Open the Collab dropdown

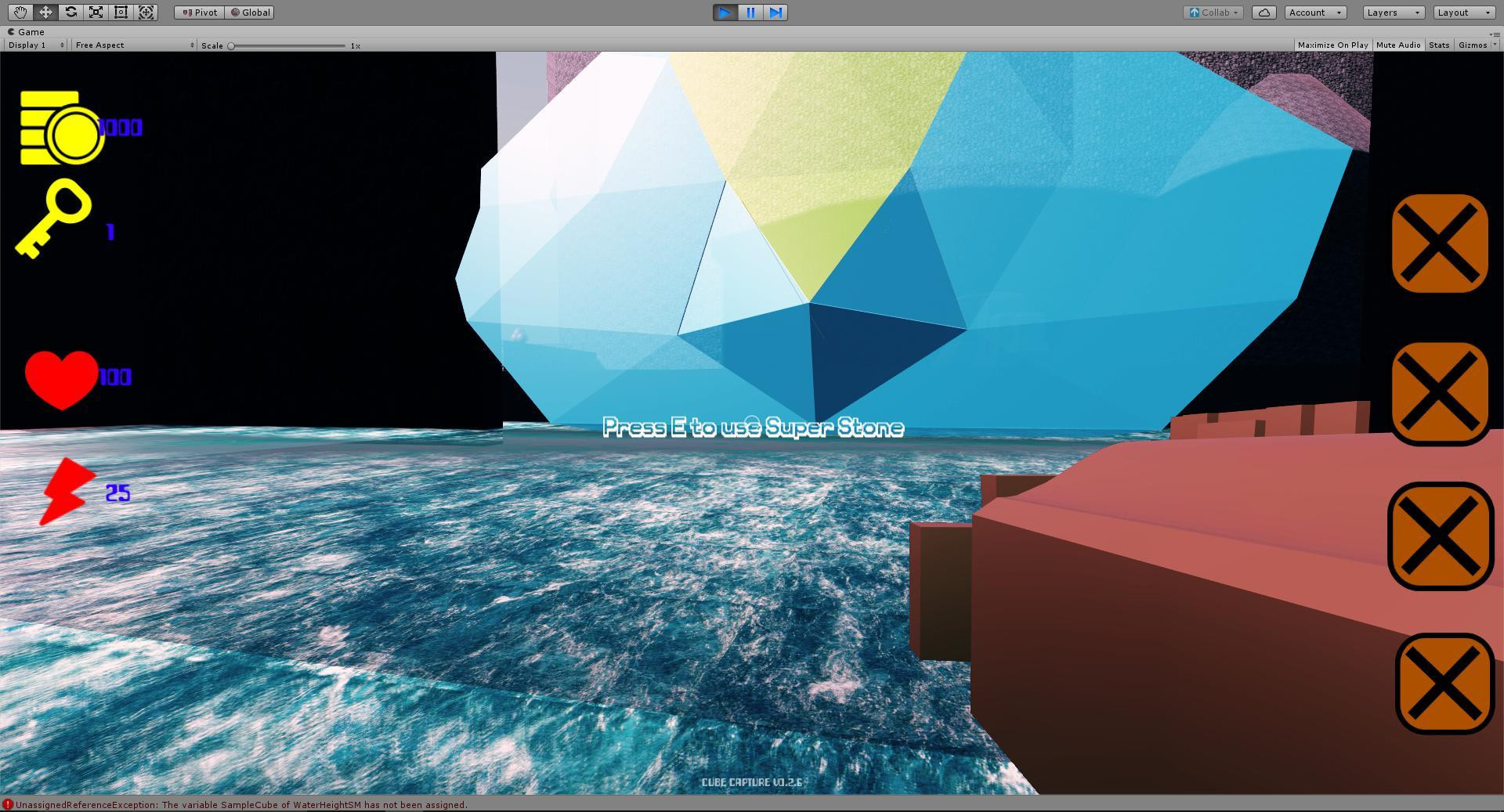(x=1213, y=13)
